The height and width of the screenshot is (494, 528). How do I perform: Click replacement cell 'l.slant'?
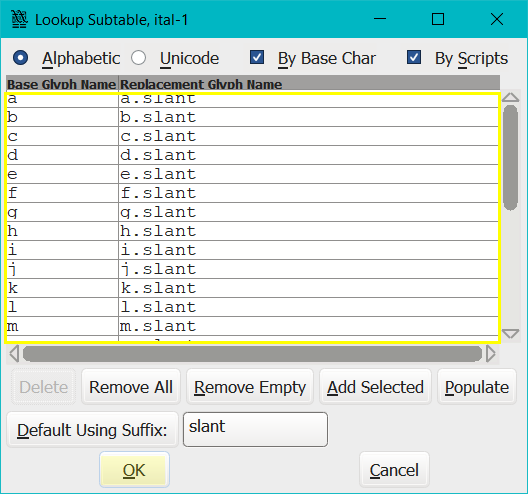(x=308, y=307)
